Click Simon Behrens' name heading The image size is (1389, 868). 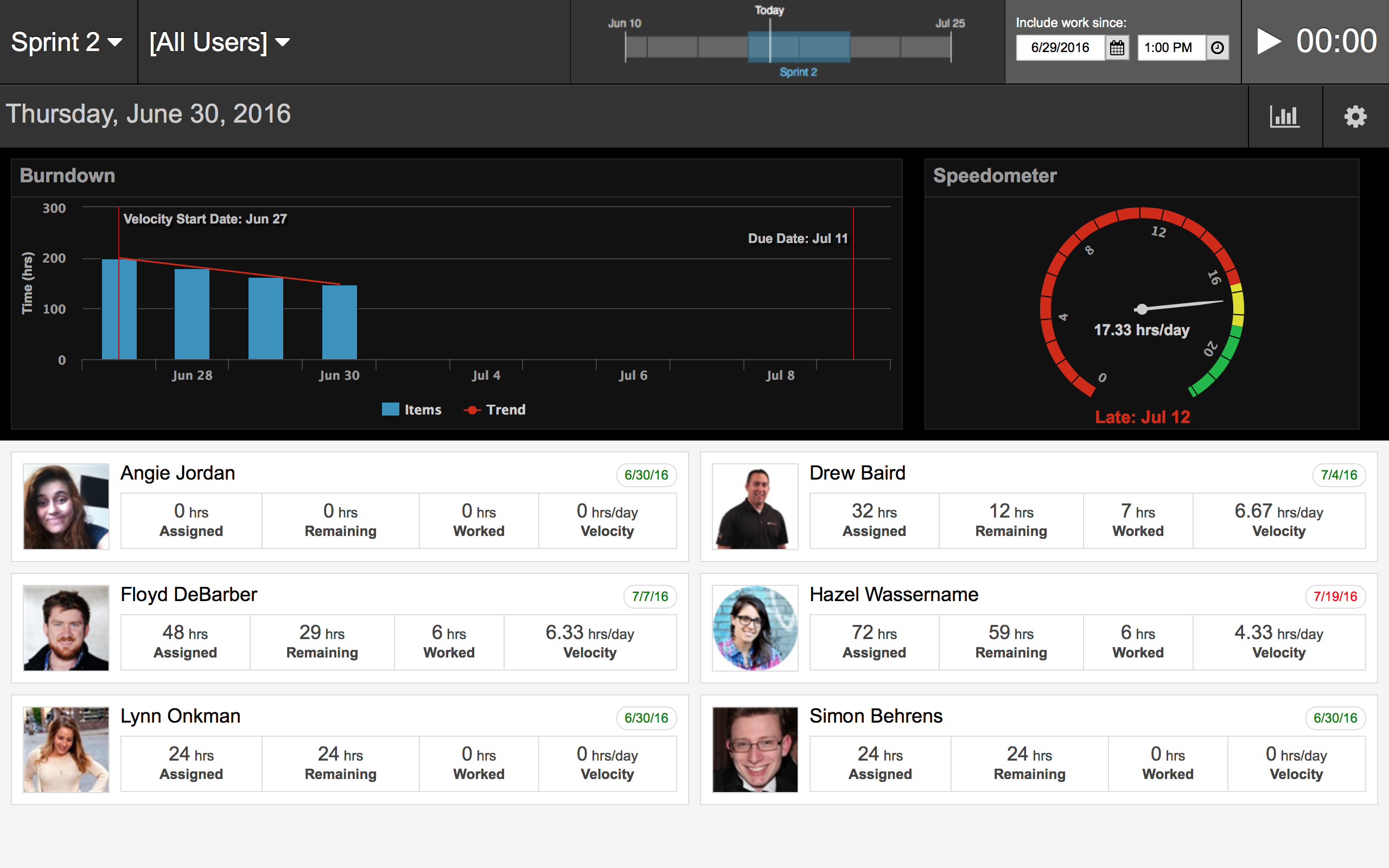tap(876, 716)
